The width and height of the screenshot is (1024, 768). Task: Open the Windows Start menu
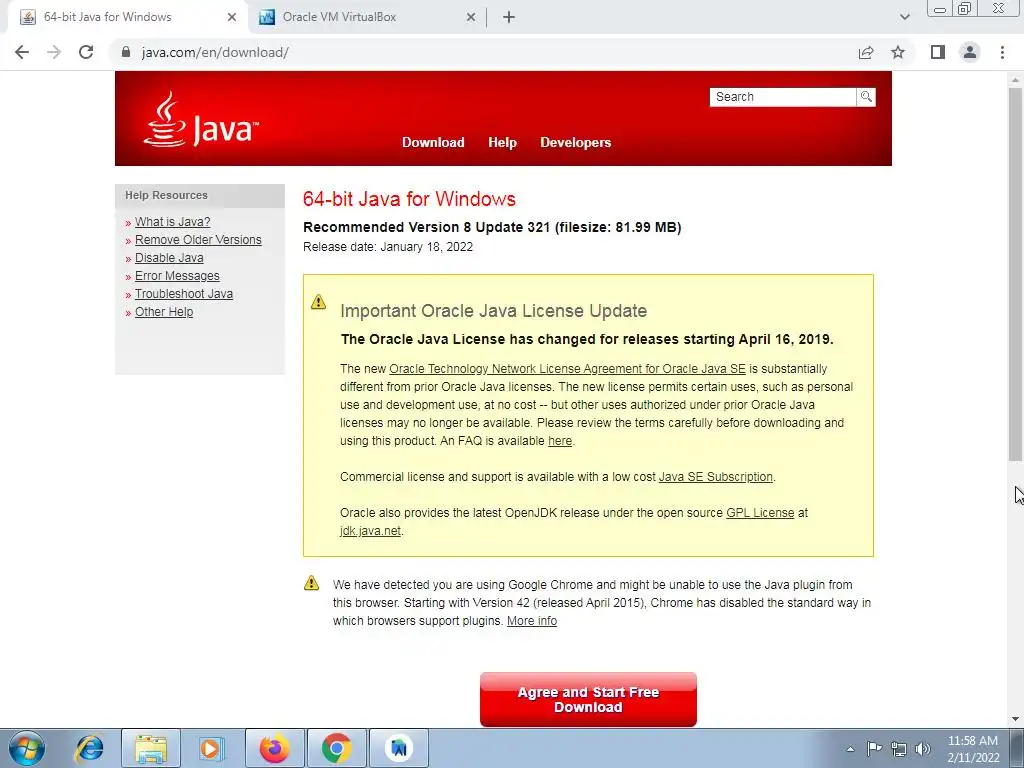point(27,748)
